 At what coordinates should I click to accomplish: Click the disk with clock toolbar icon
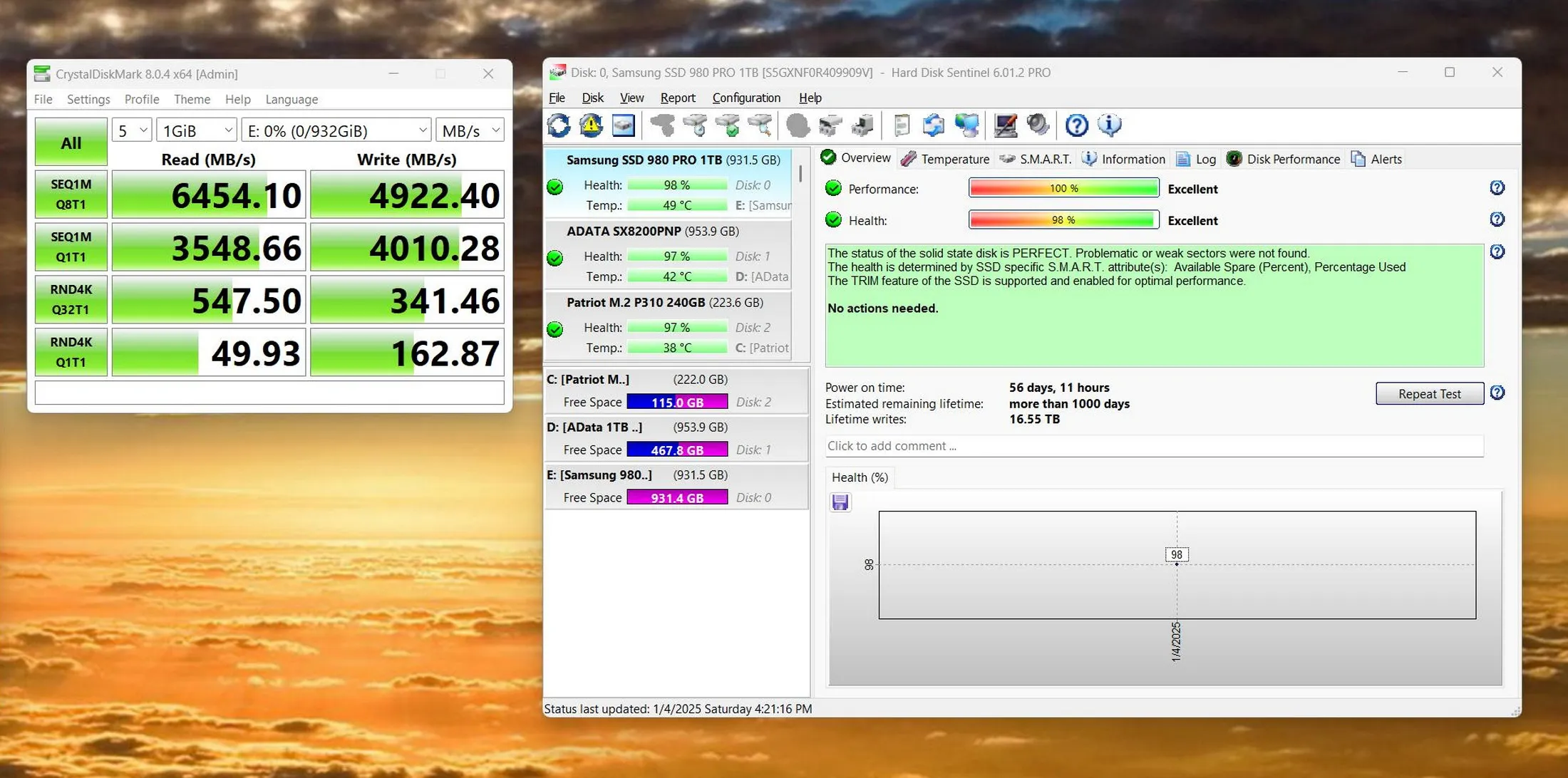tap(696, 125)
